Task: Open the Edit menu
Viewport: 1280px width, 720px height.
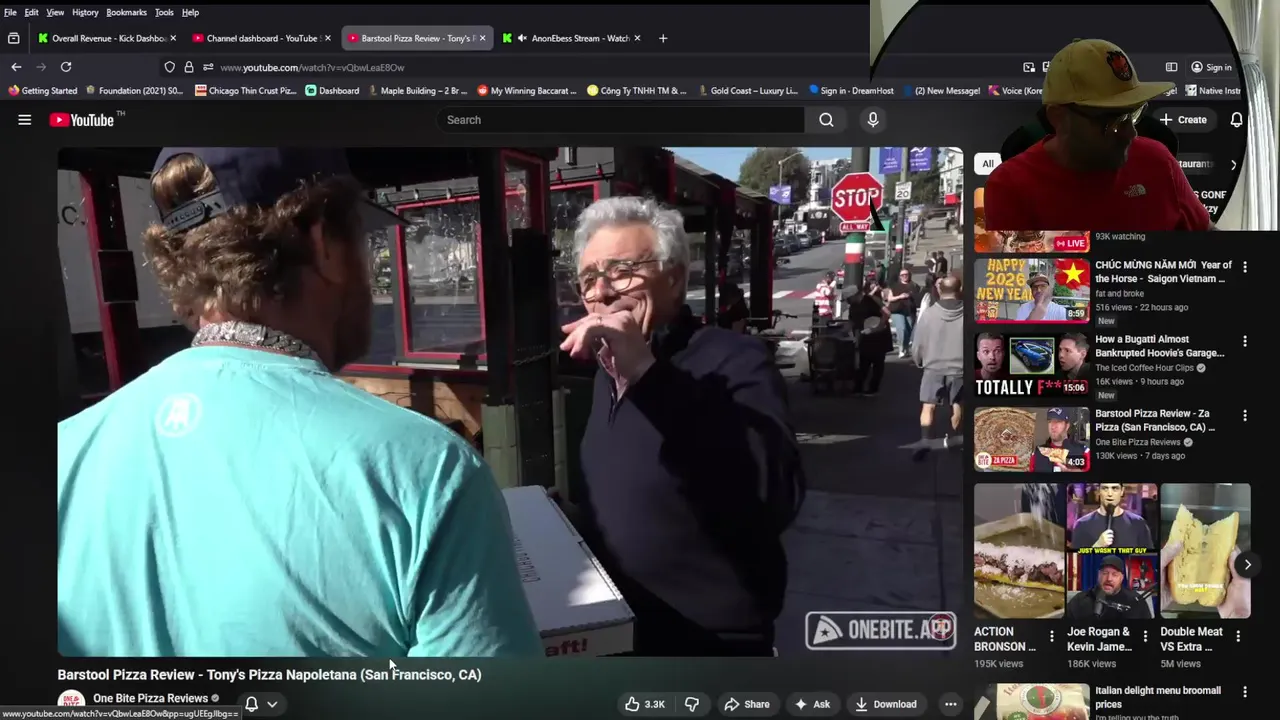Action: click(x=31, y=12)
